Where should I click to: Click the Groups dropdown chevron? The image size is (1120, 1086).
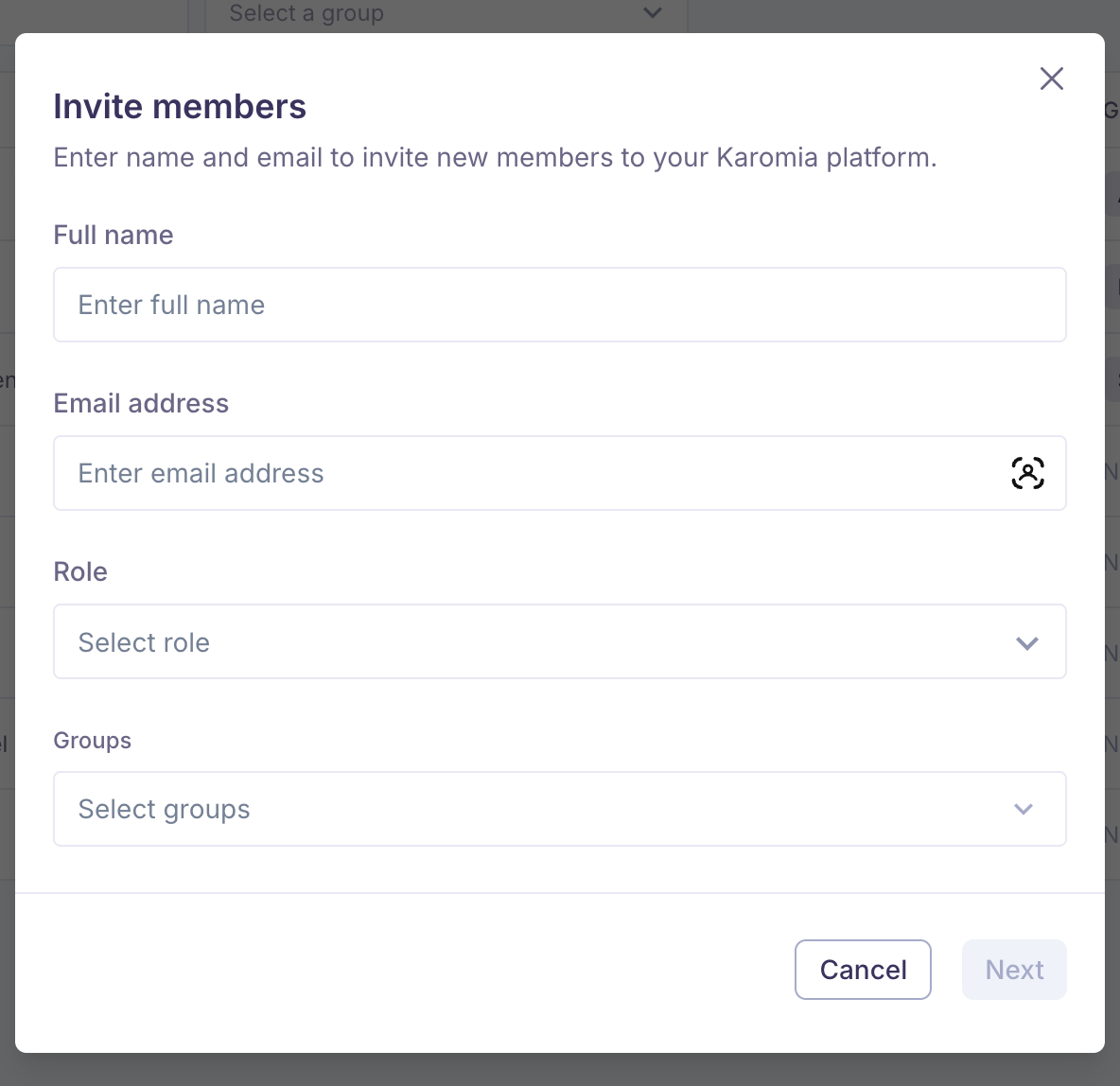(x=1023, y=810)
